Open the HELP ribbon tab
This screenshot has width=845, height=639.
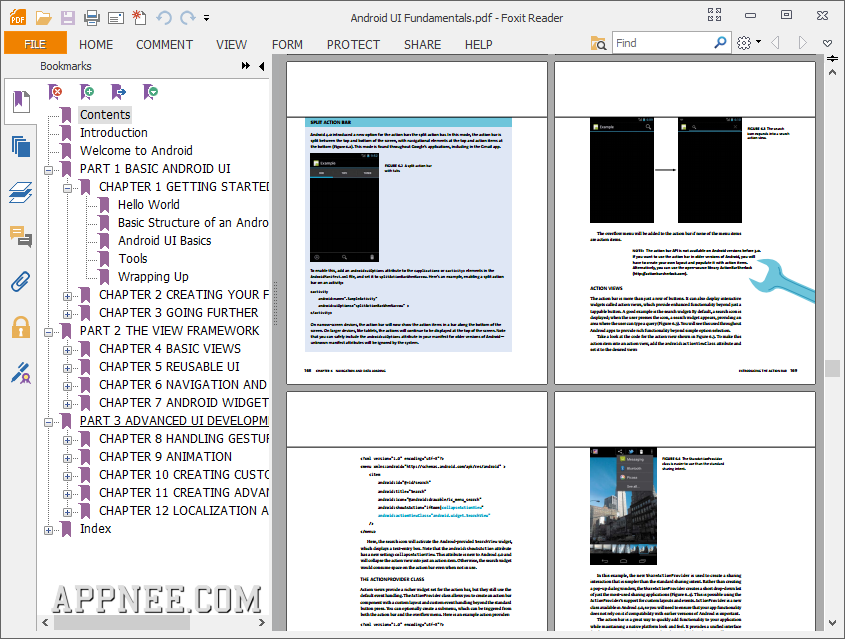479,44
